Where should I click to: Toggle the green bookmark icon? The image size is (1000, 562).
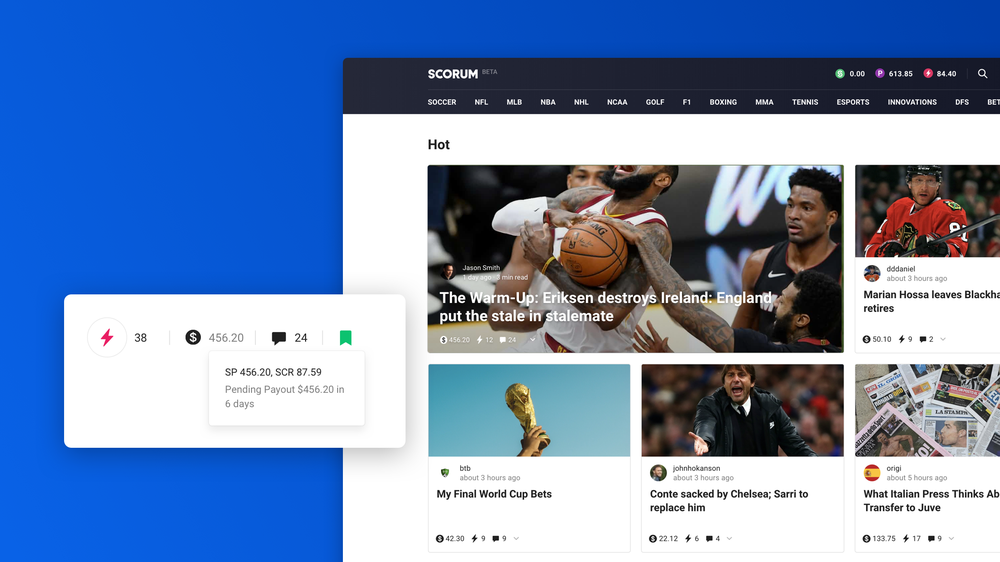[346, 337]
